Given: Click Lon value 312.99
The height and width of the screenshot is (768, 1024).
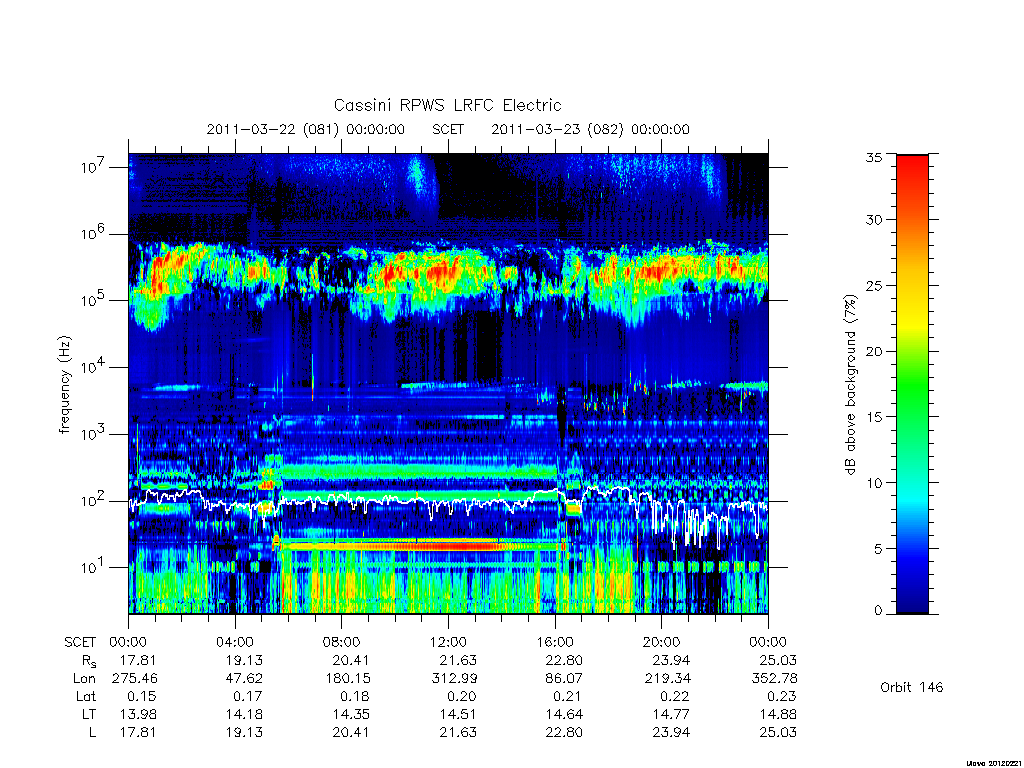Looking at the screenshot, I should pyautogui.click(x=454, y=679).
